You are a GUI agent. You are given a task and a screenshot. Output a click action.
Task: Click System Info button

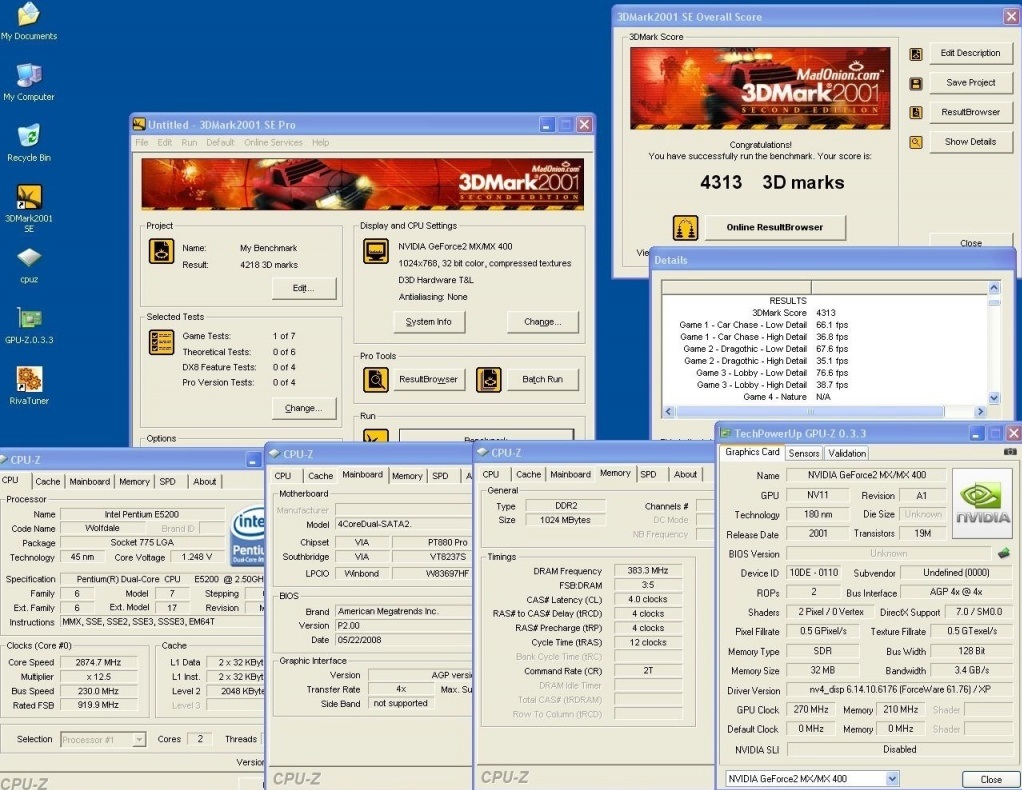[429, 322]
